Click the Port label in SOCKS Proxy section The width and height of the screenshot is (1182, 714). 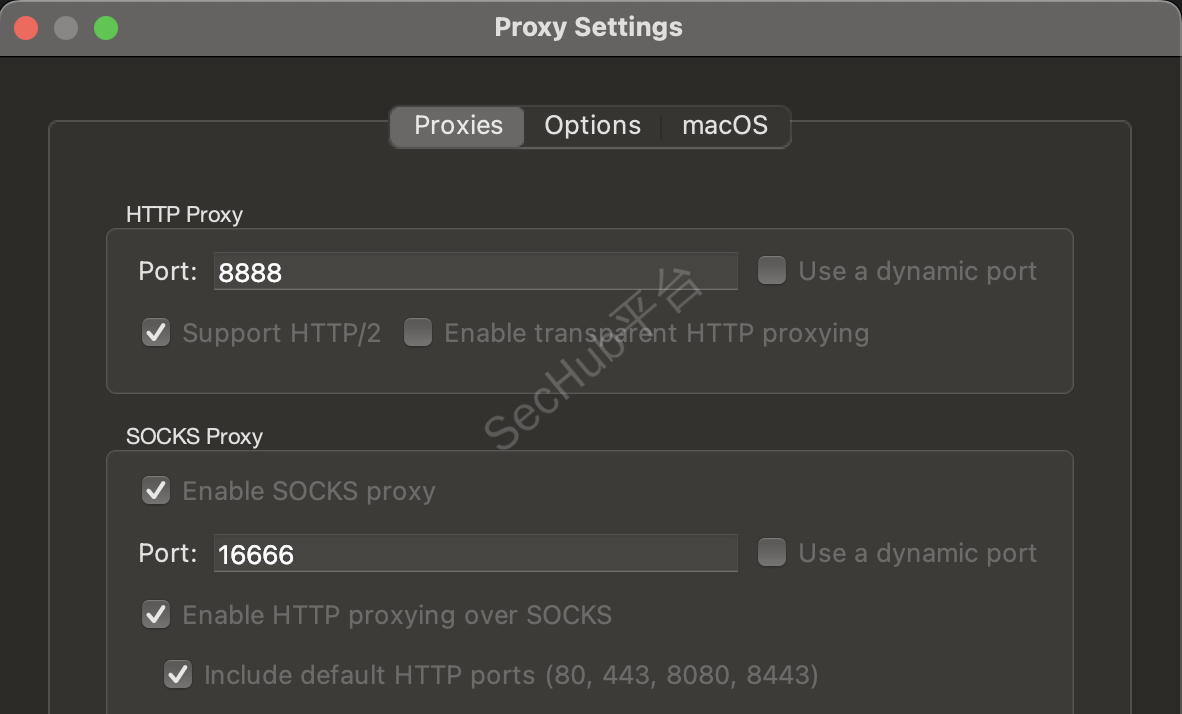click(168, 553)
